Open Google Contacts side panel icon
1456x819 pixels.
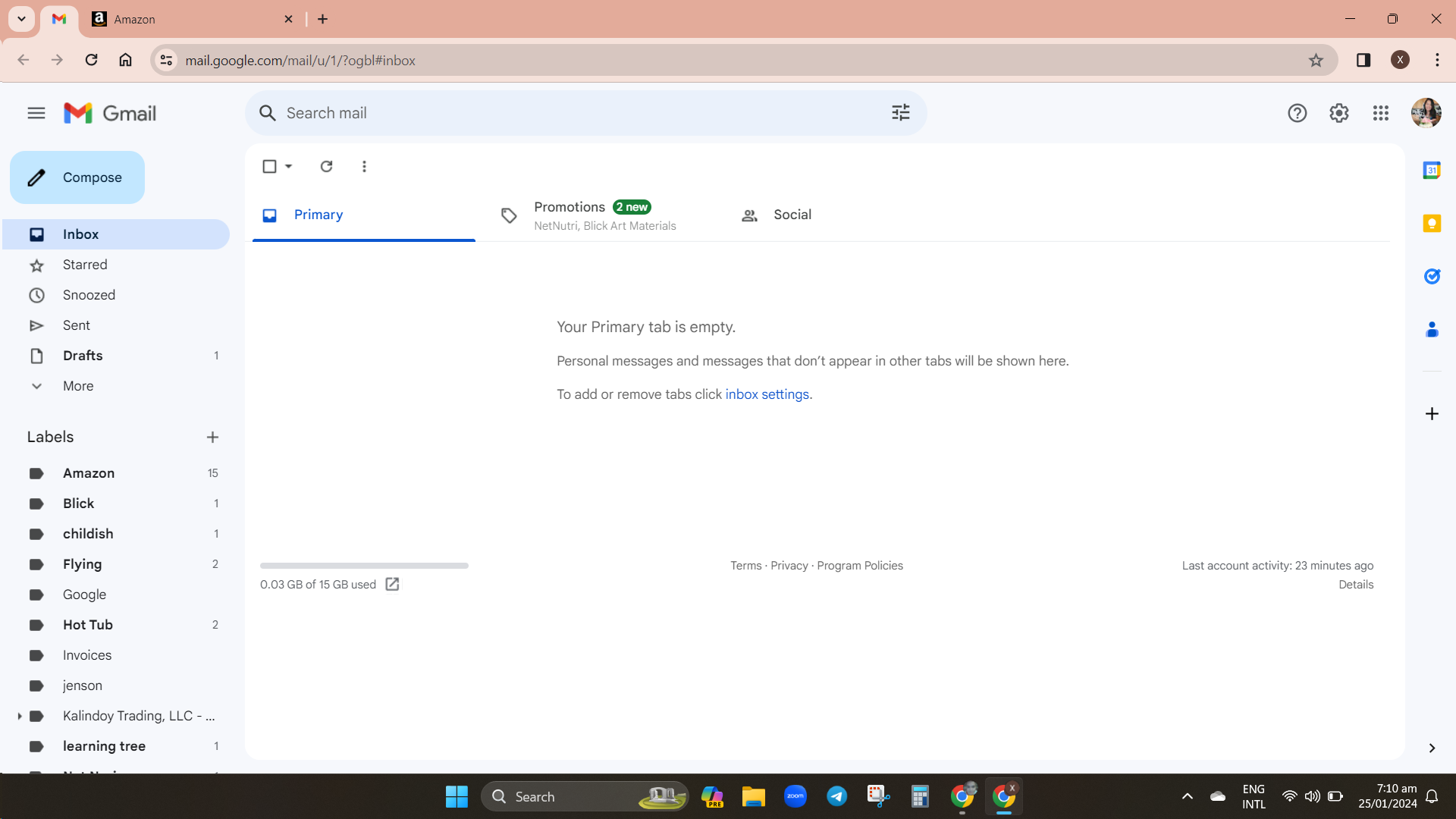(1432, 329)
